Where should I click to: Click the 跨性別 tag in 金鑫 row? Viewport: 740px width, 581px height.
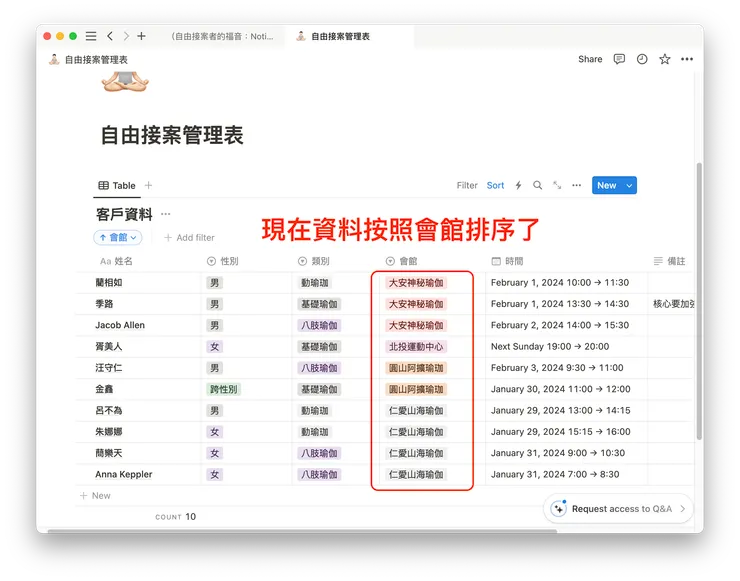coord(224,389)
